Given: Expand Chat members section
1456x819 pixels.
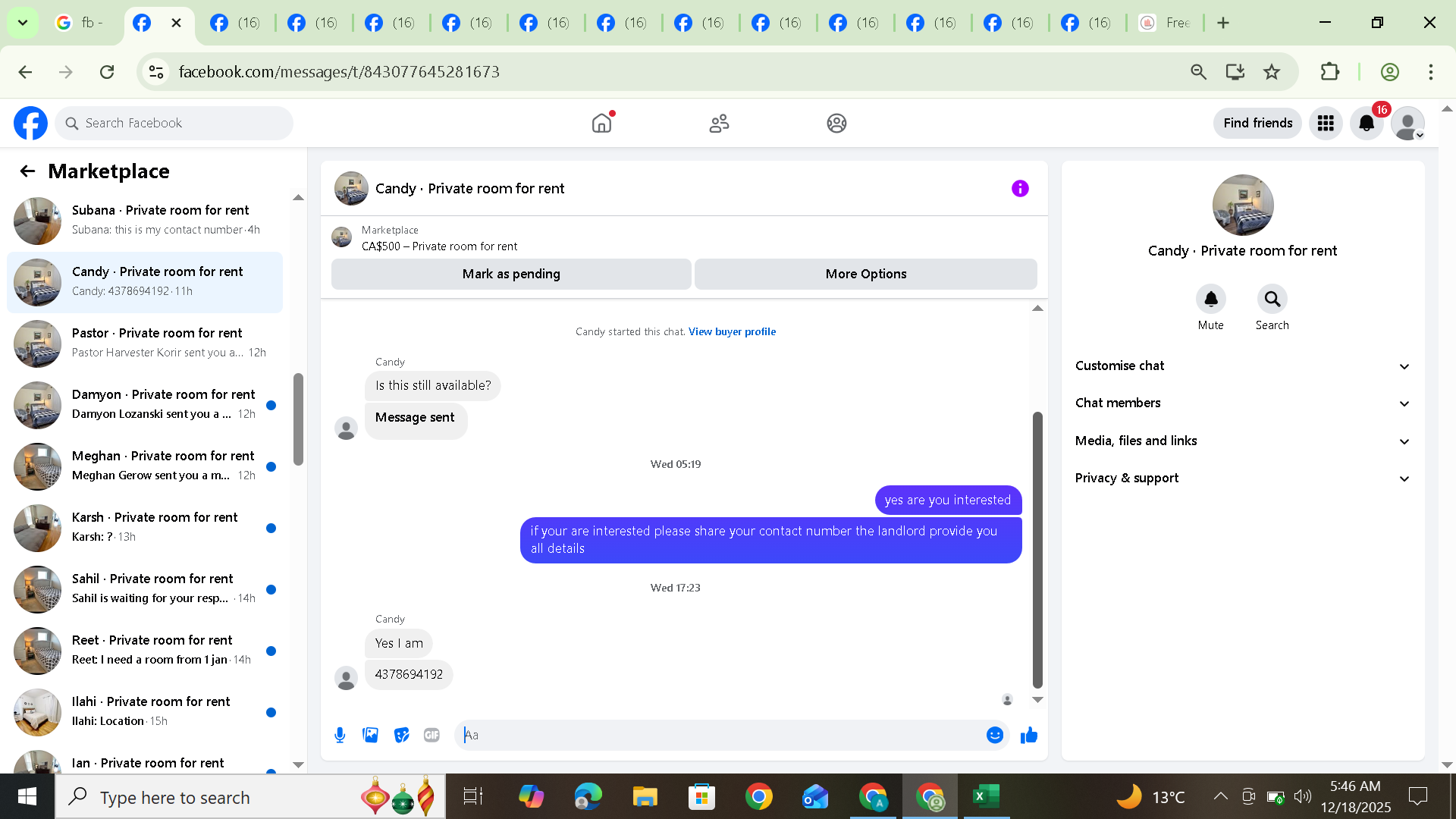Looking at the screenshot, I should tap(1242, 403).
